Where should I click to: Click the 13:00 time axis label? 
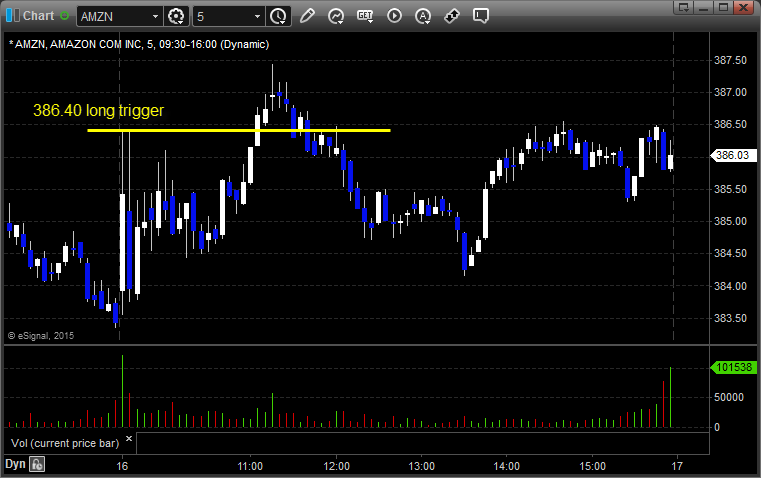tap(421, 466)
